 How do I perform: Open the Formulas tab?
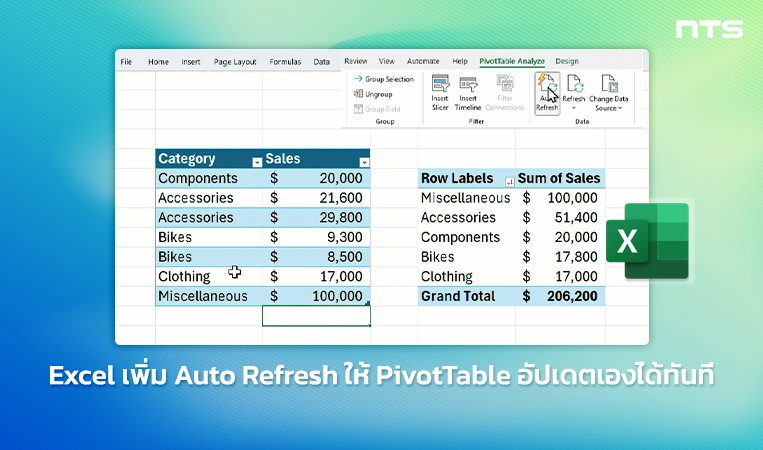285,62
